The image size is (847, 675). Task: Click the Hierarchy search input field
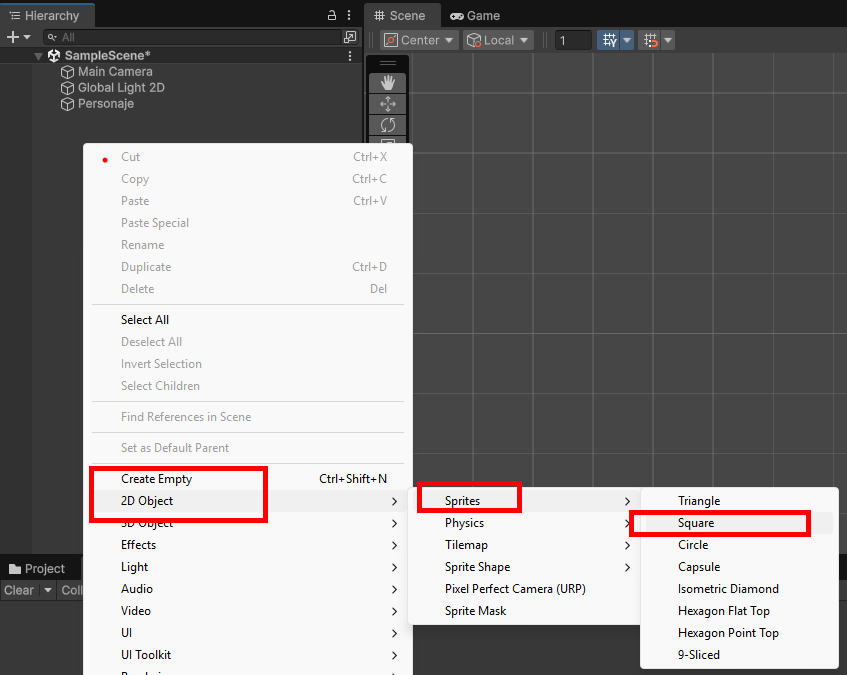[190, 37]
